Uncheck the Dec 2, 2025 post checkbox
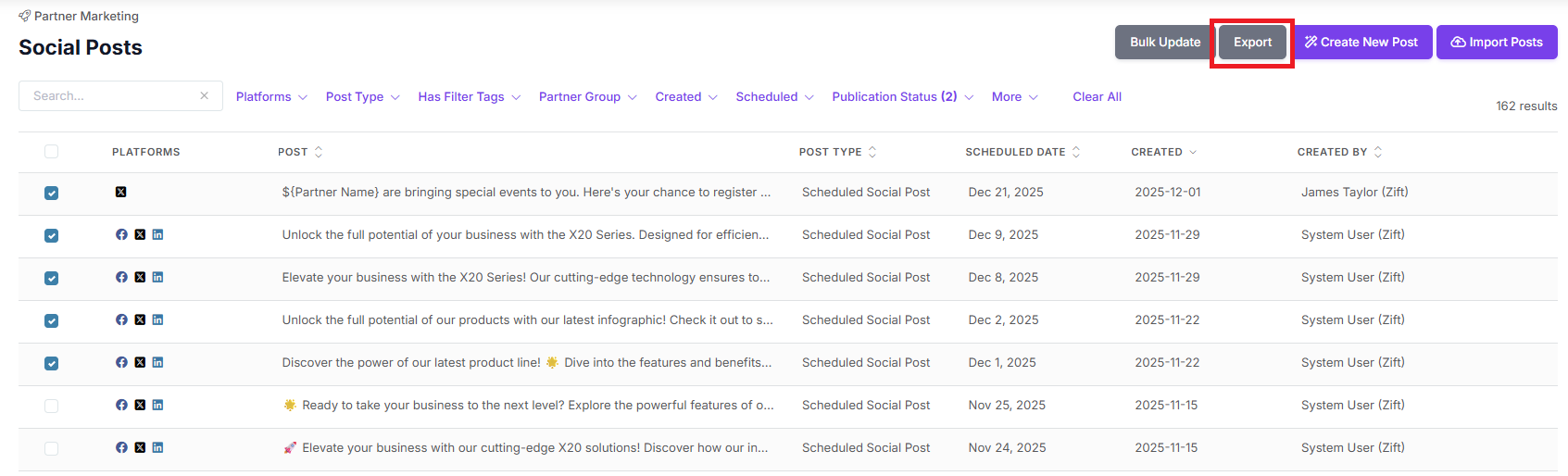Viewport: 1568px width, 476px height. (51, 320)
